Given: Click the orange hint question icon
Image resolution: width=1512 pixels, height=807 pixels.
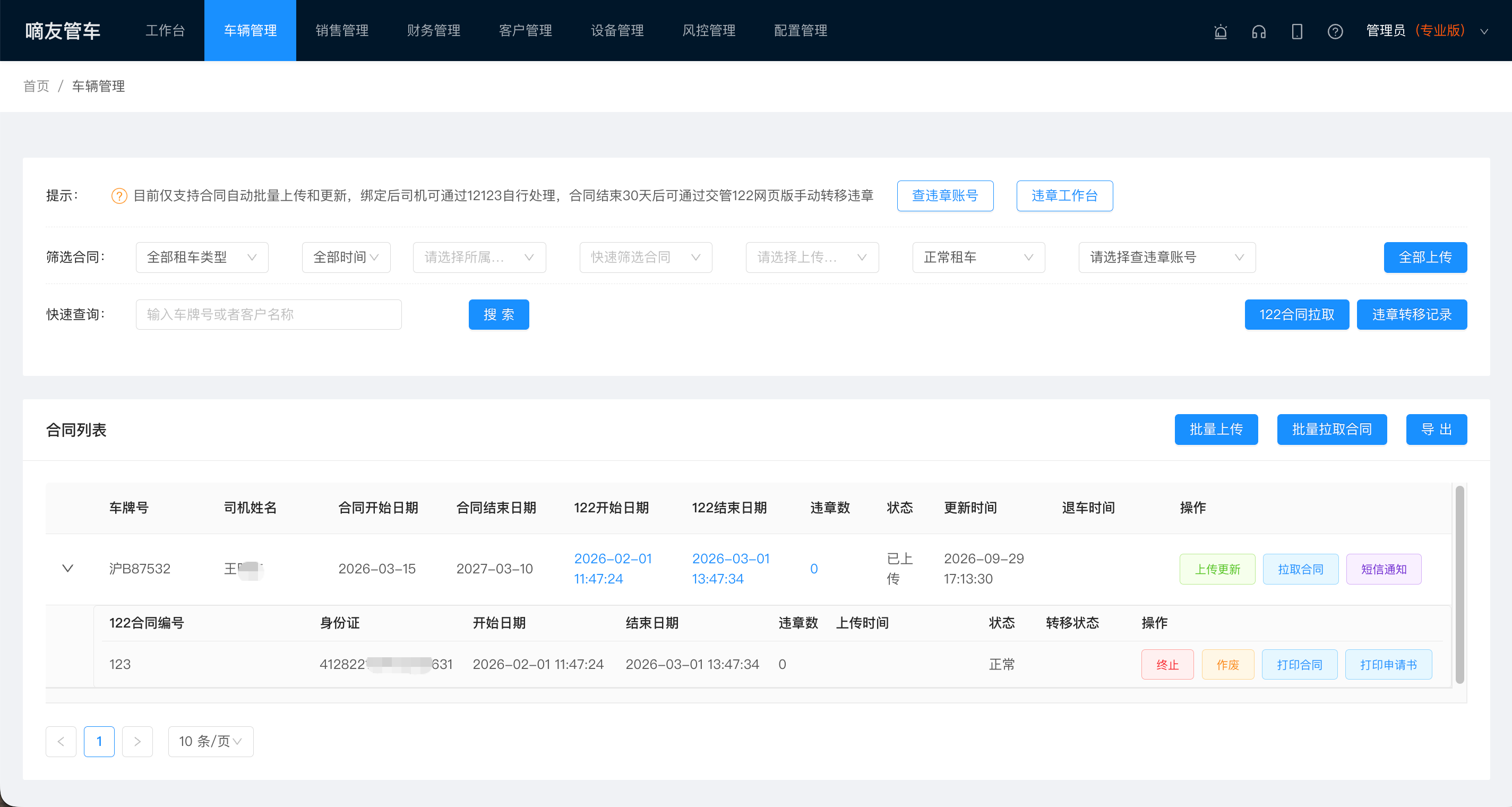Looking at the screenshot, I should pyautogui.click(x=119, y=195).
